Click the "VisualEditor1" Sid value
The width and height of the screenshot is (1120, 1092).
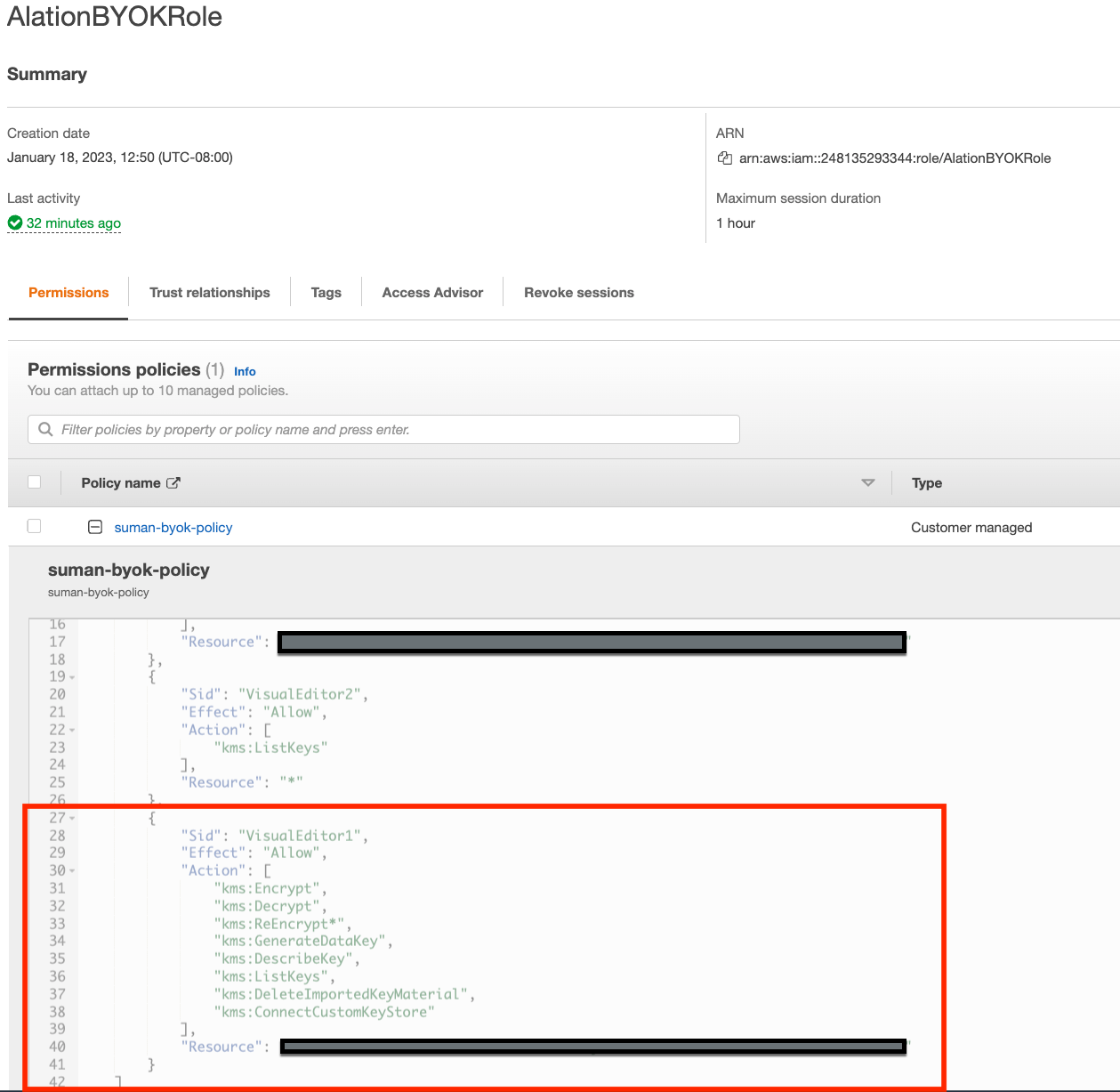pos(300,836)
